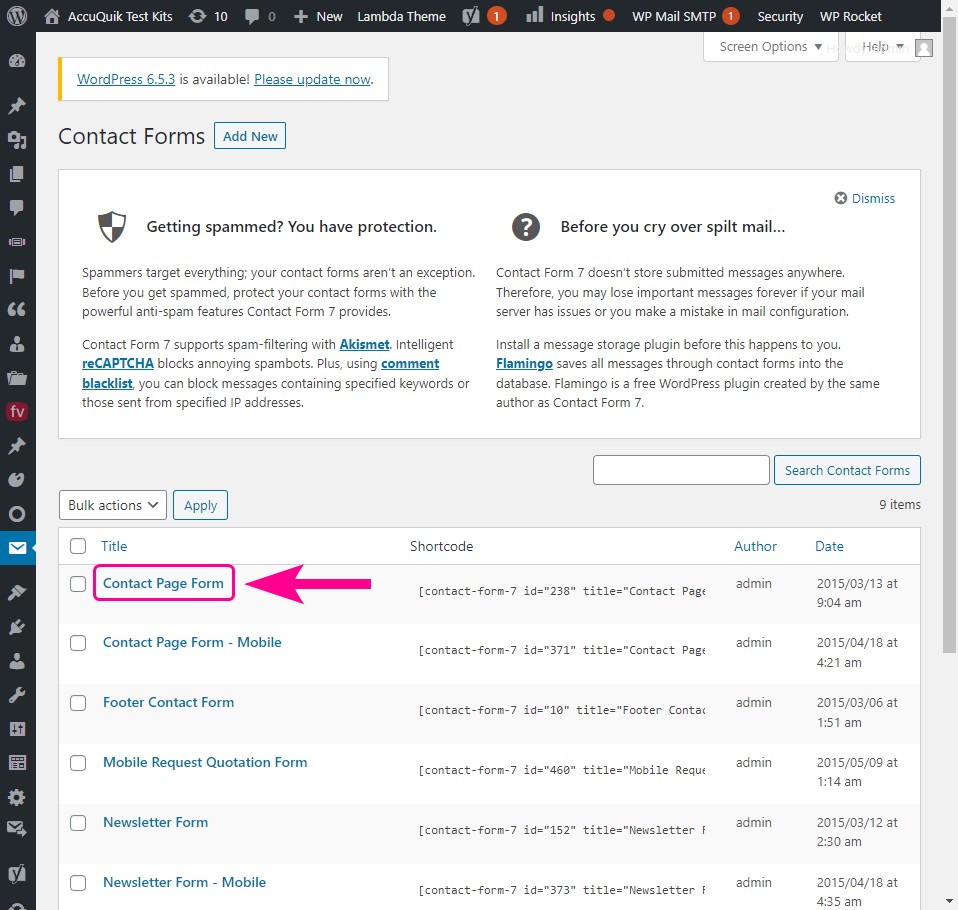The height and width of the screenshot is (910, 958).
Task: Open the Akismet link
Action: point(364,345)
